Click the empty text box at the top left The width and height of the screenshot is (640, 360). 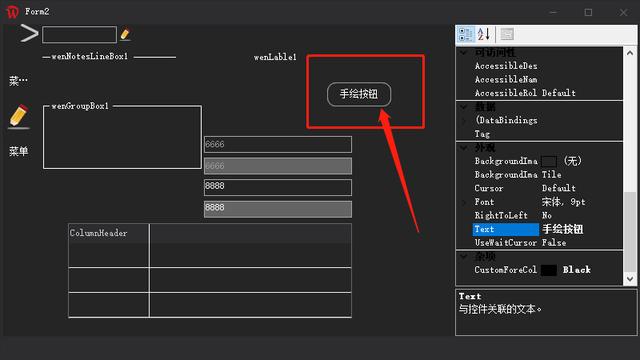click(79, 35)
